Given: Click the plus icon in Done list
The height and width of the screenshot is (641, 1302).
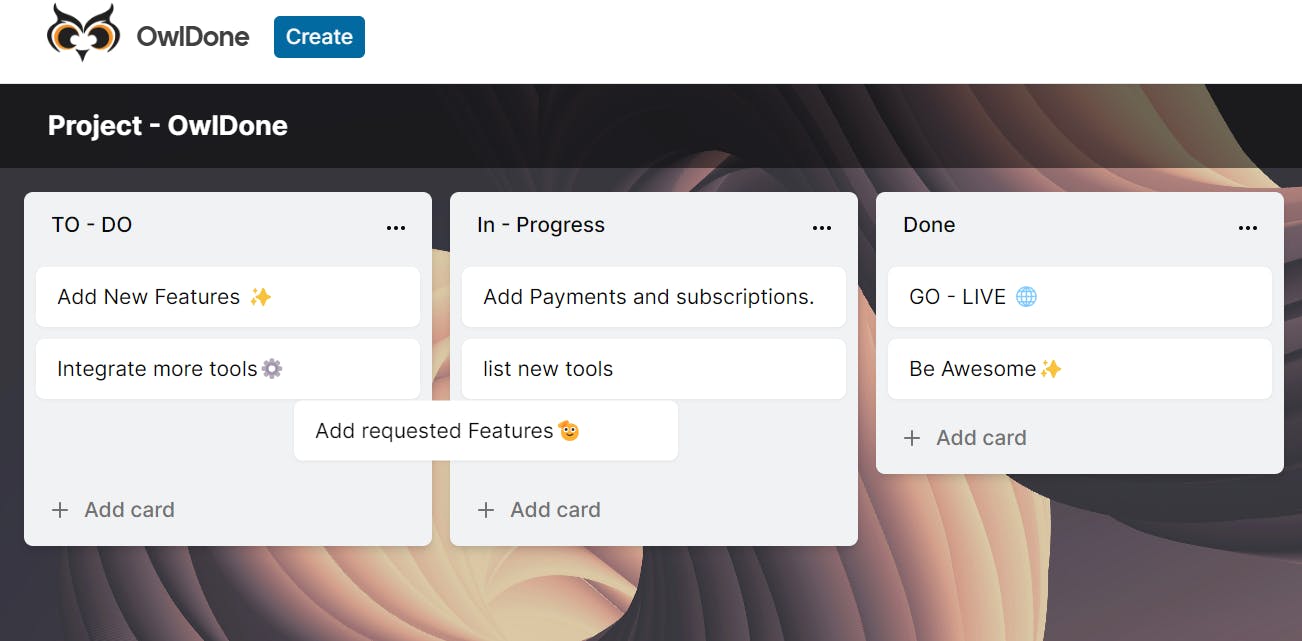Looking at the screenshot, I should [x=912, y=438].
